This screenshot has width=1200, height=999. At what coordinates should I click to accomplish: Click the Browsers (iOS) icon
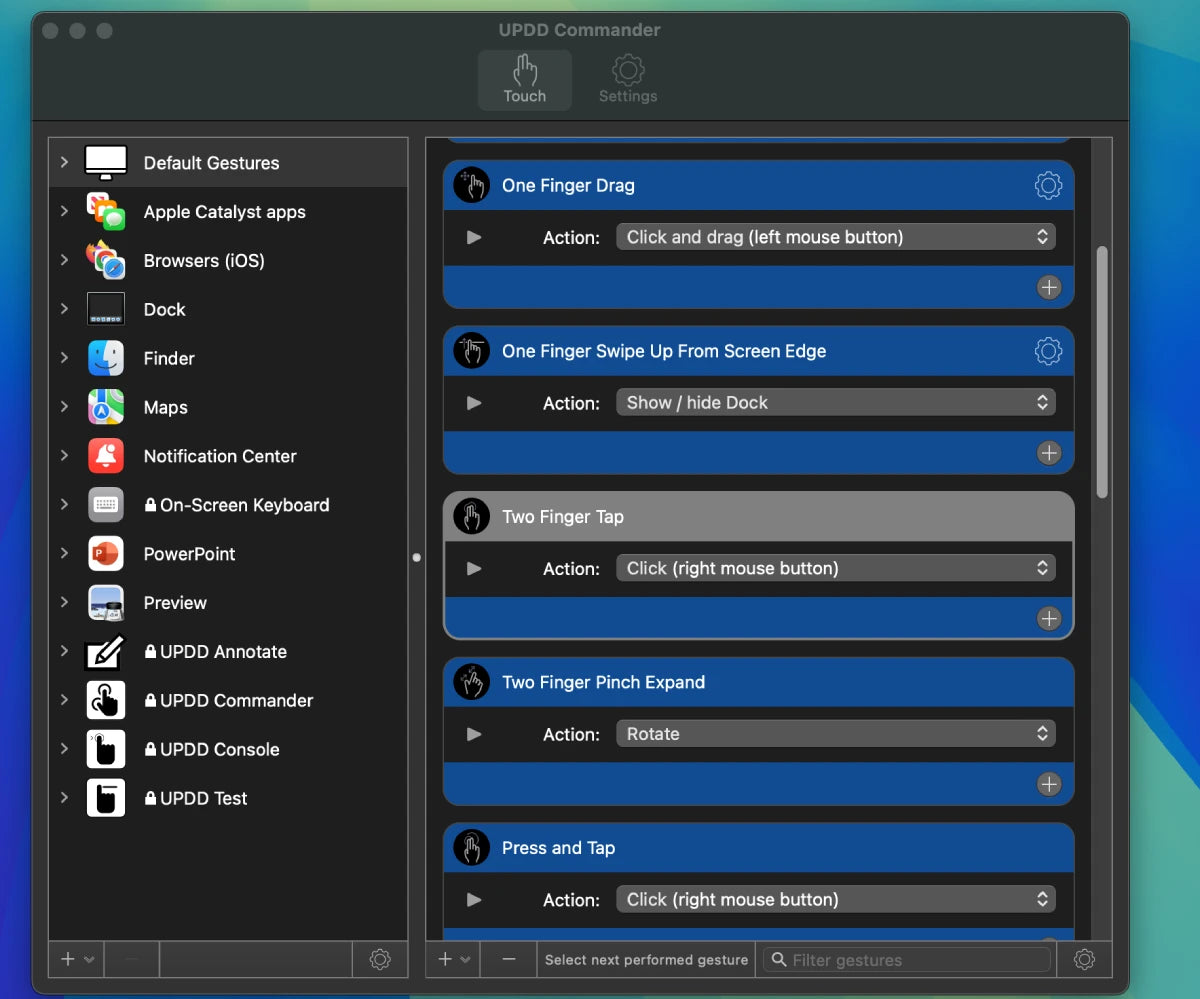[106, 260]
